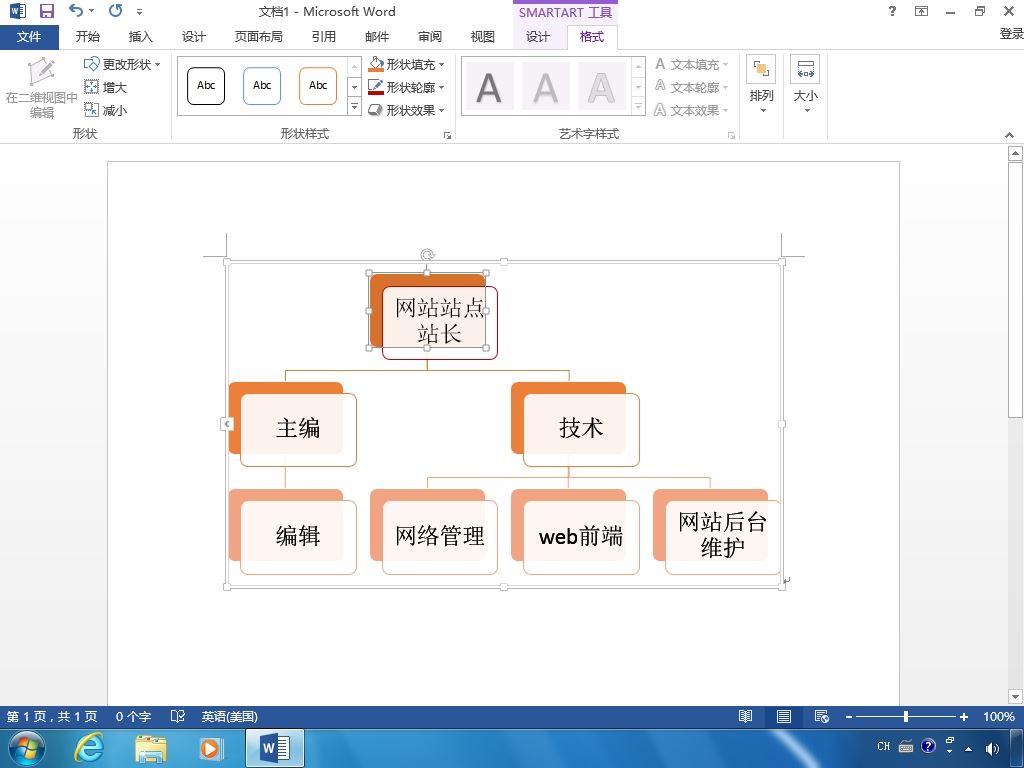Open the 文件 tab

pos(29,37)
